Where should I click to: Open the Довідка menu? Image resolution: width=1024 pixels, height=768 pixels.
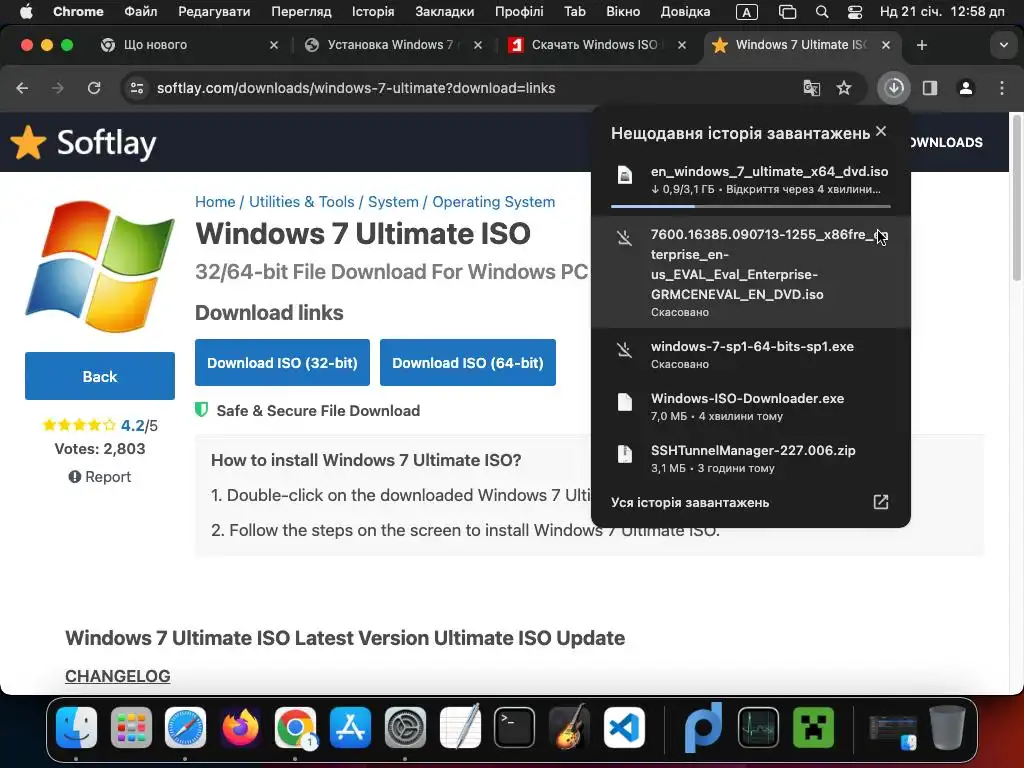tap(685, 12)
